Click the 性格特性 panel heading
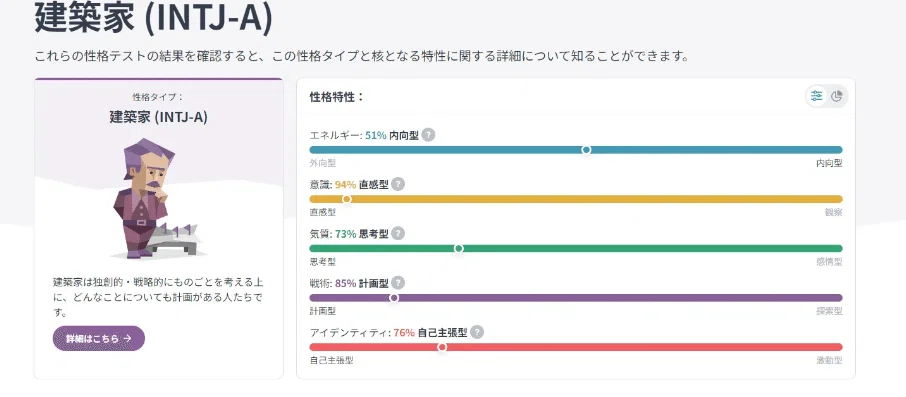 pyautogui.click(x=337, y=97)
